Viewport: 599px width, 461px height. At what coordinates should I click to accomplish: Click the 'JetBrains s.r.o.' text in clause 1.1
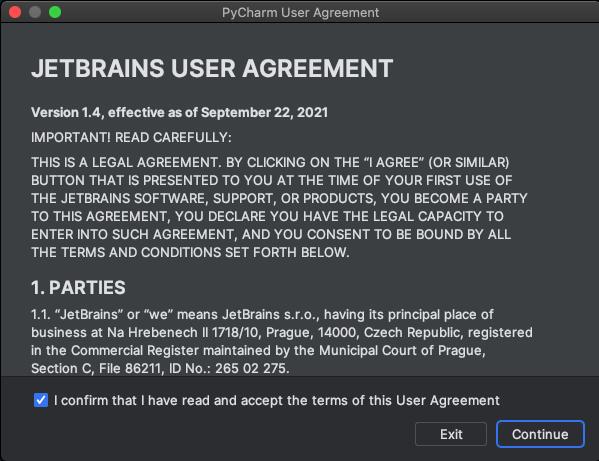[x=271, y=314]
